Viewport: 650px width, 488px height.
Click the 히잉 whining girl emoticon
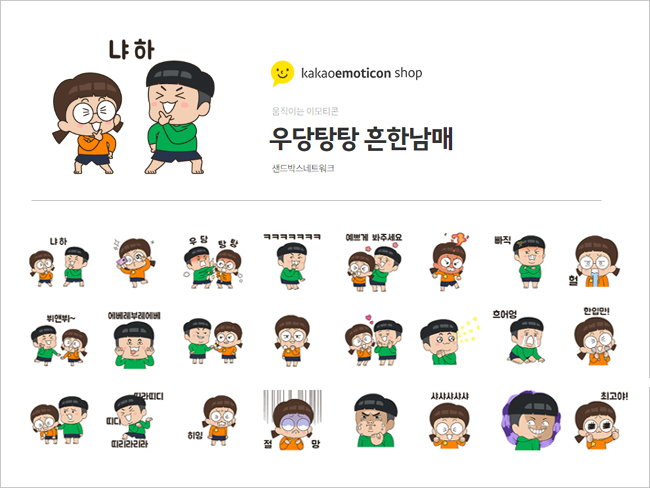click(x=213, y=421)
